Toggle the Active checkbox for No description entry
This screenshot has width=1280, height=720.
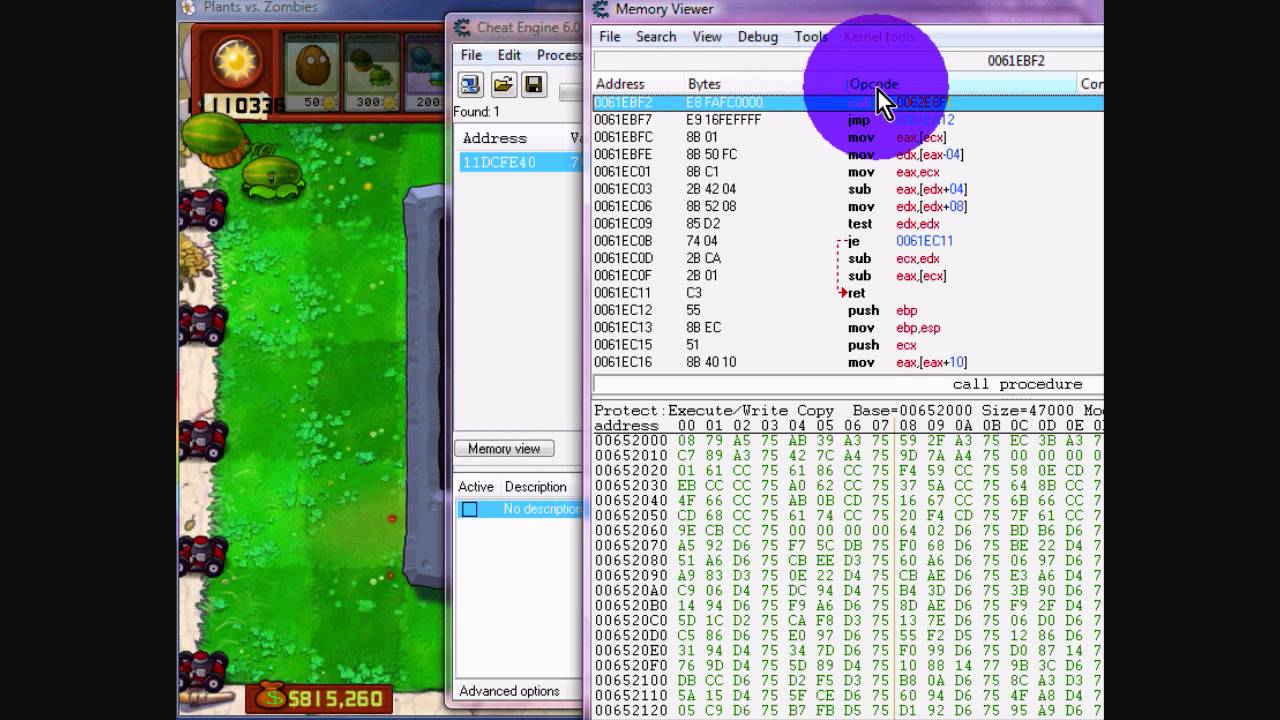(x=469, y=509)
